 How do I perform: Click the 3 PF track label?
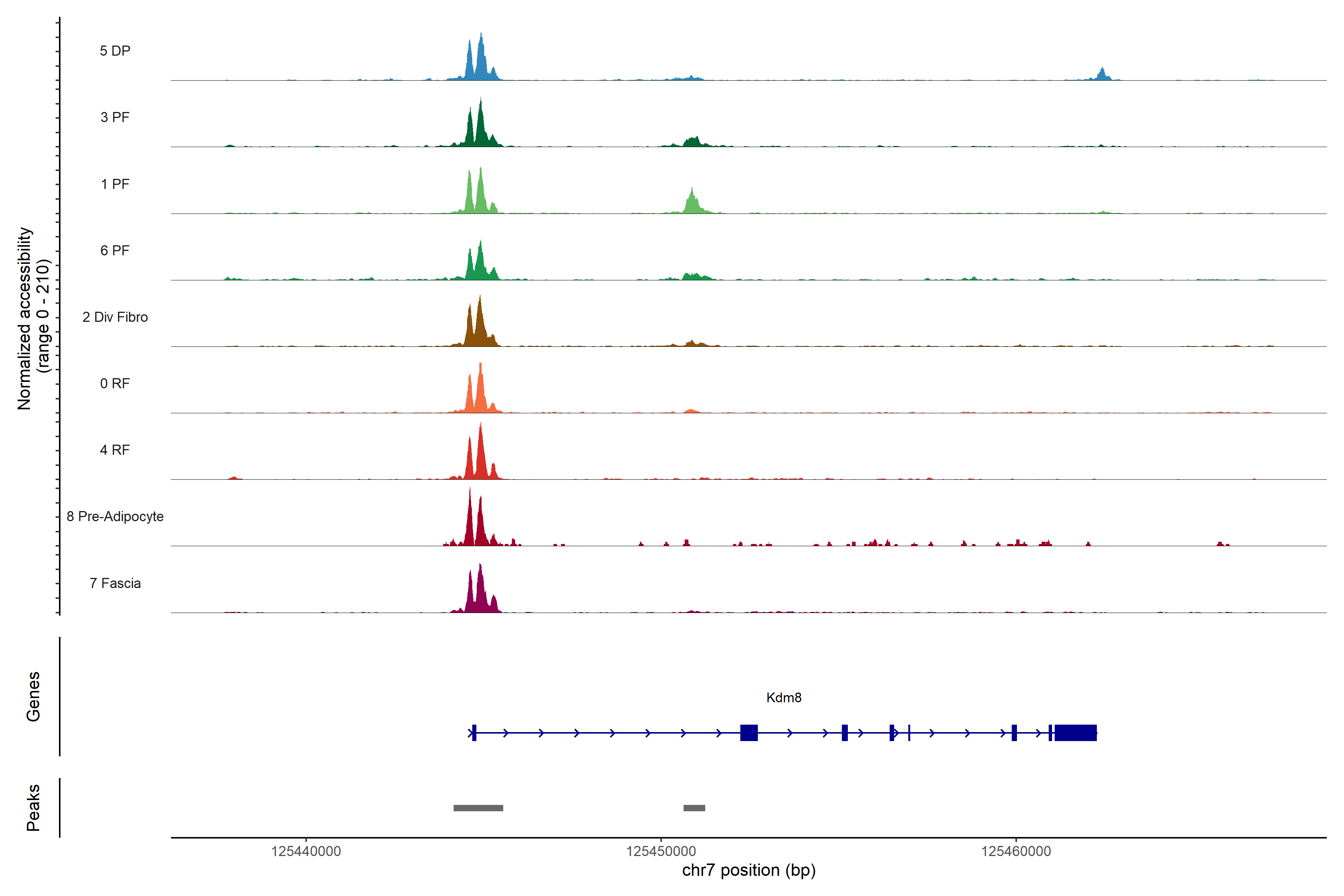[x=115, y=117]
